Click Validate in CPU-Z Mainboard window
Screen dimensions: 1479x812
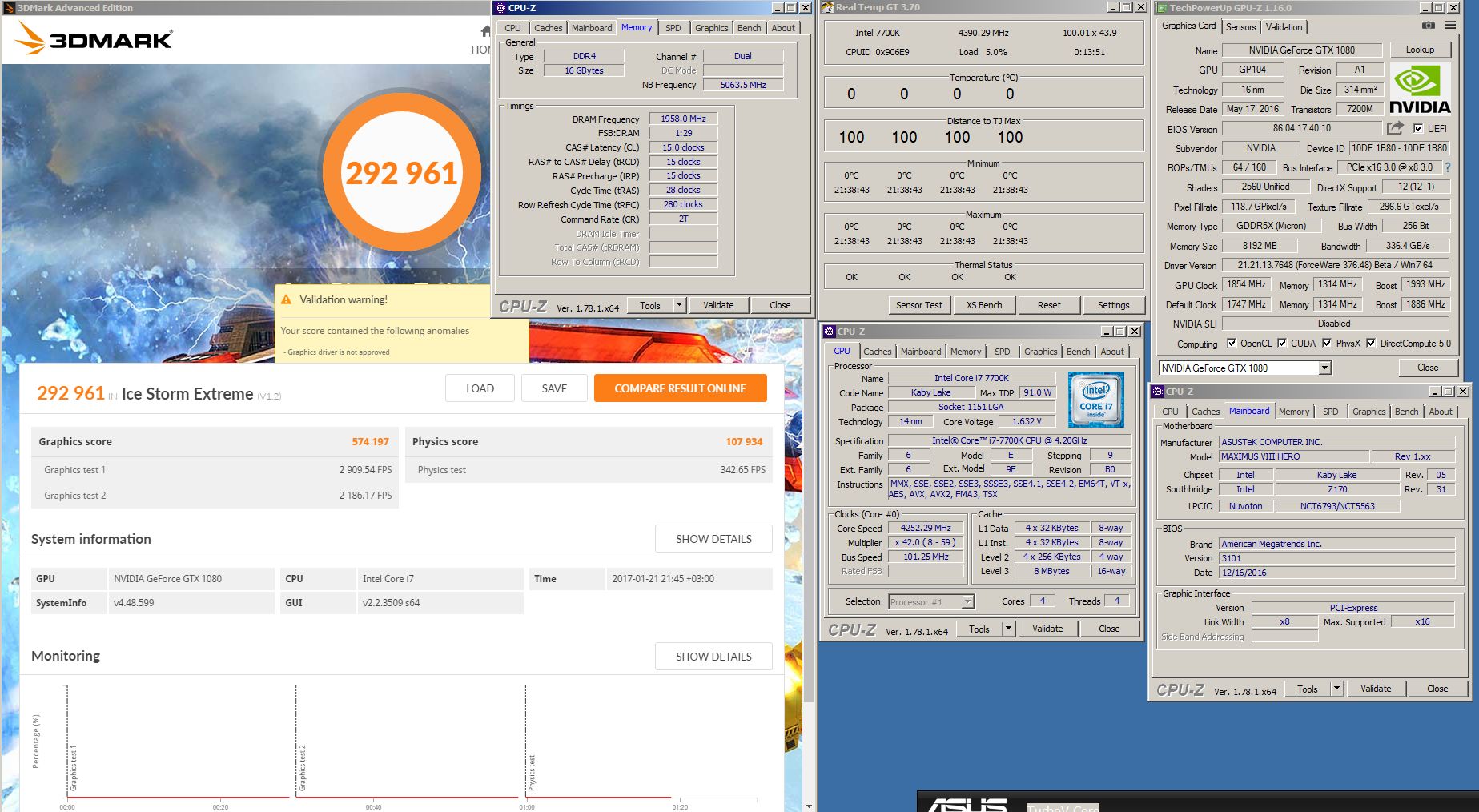(x=1376, y=689)
